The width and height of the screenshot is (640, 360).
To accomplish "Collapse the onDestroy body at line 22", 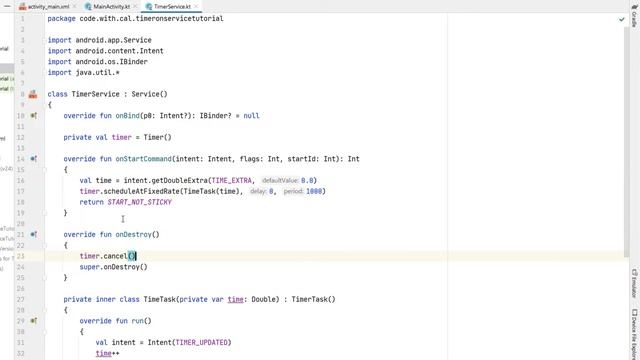I will pyautogui.click(x=45, y=245).
